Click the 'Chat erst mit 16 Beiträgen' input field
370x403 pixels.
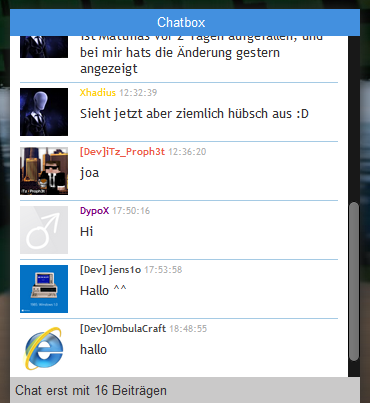tap(185, 390)
